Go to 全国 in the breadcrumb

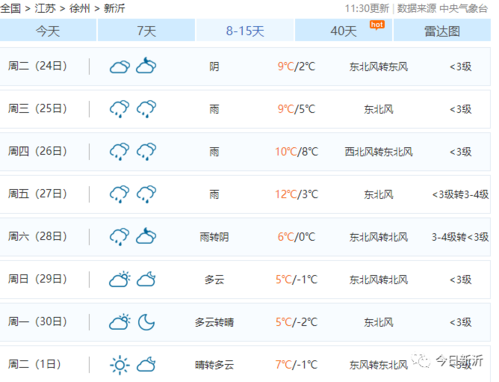[x=10, y=8]
